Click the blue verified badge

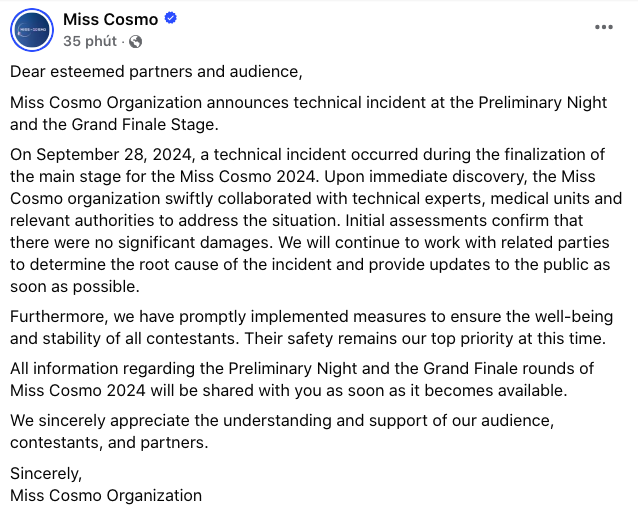point(172,19)
